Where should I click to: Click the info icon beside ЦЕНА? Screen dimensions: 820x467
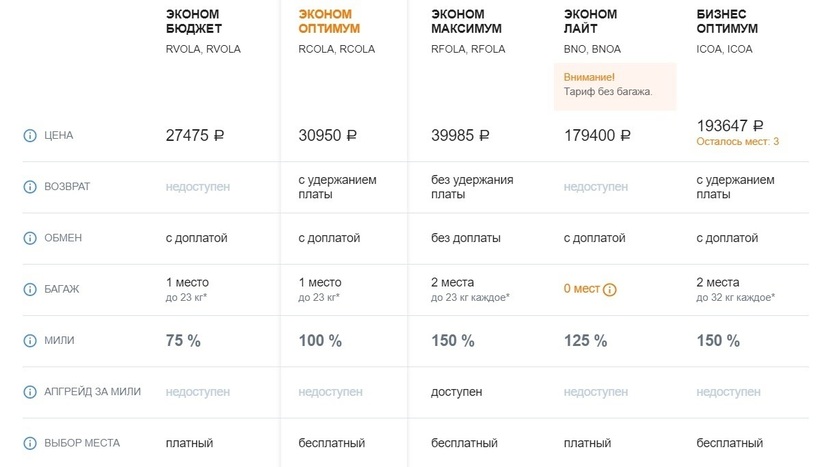click(x=29, y=135)
